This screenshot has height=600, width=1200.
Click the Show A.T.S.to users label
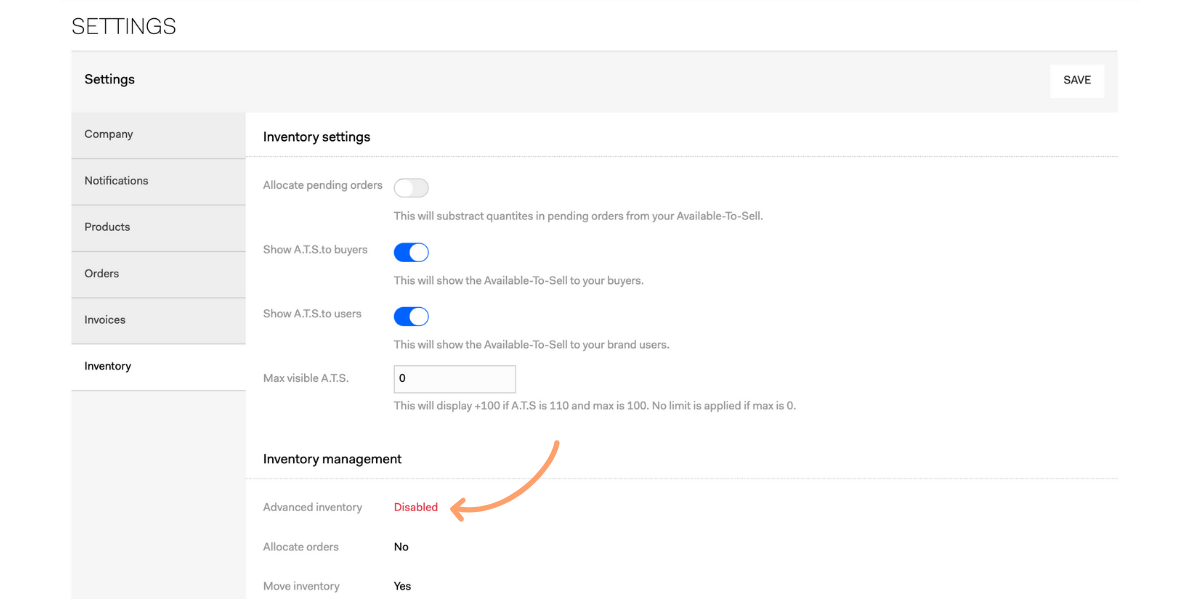pos(312,314)
